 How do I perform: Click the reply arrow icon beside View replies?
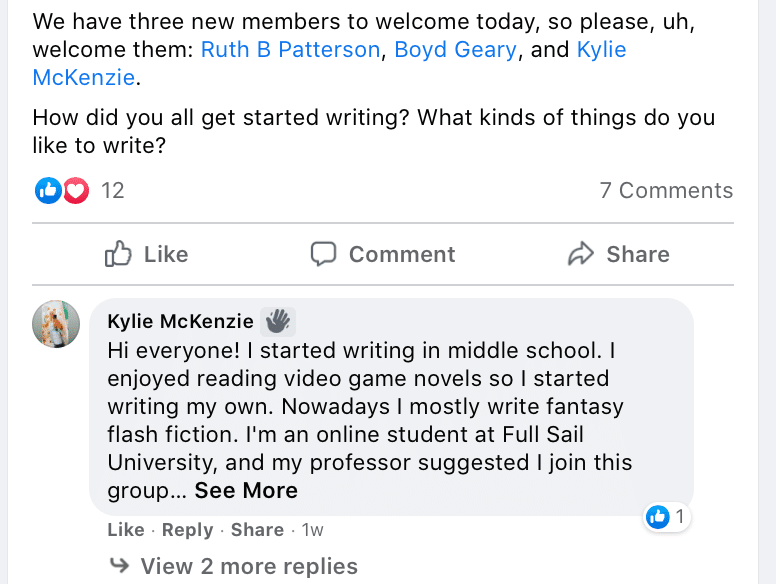(x=119, y=565)
